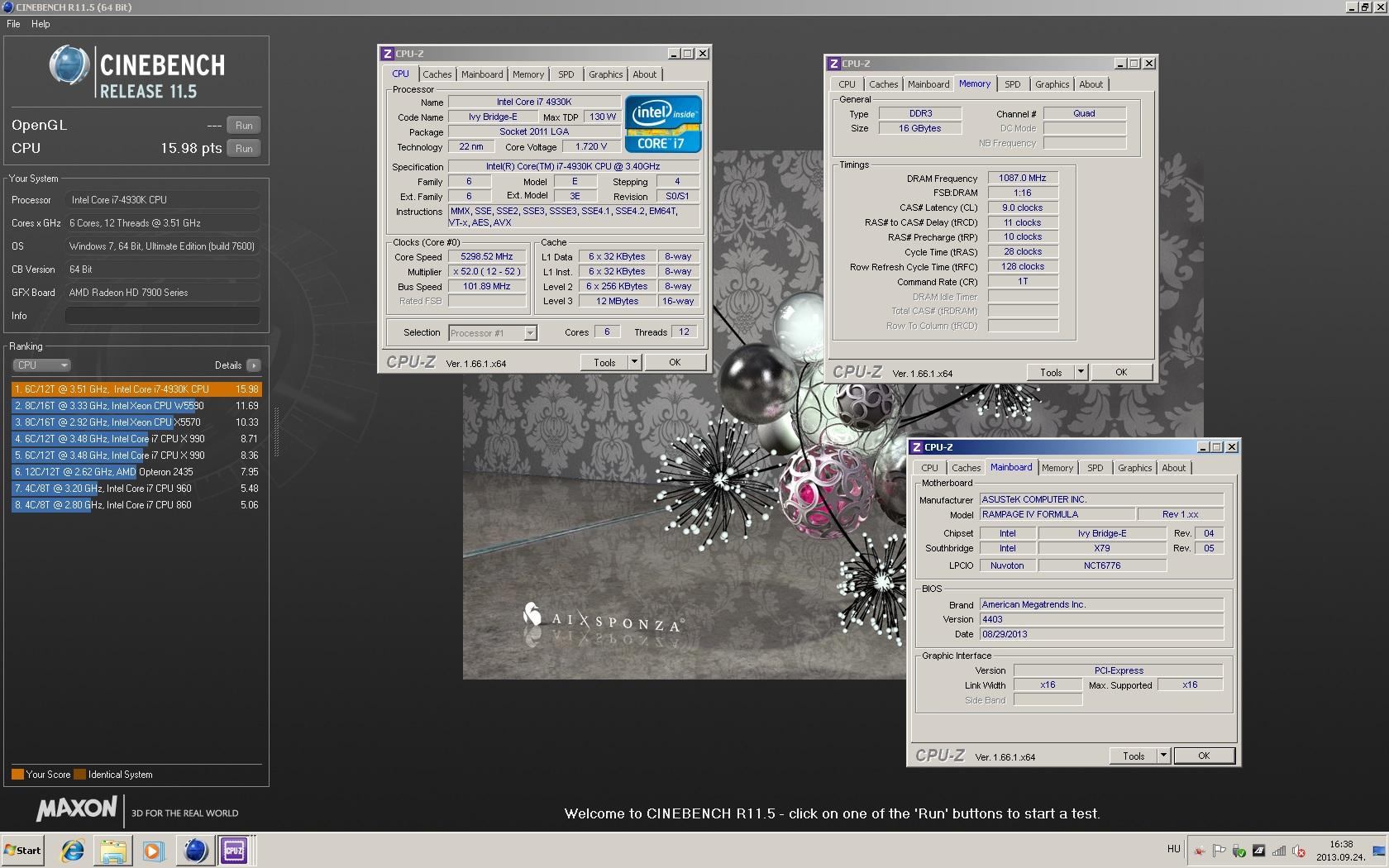Expand Tools dropdown arrow in CPU window
This screenshot has height=868, width=1389.
pyautogui.click(x=634, y=363)
